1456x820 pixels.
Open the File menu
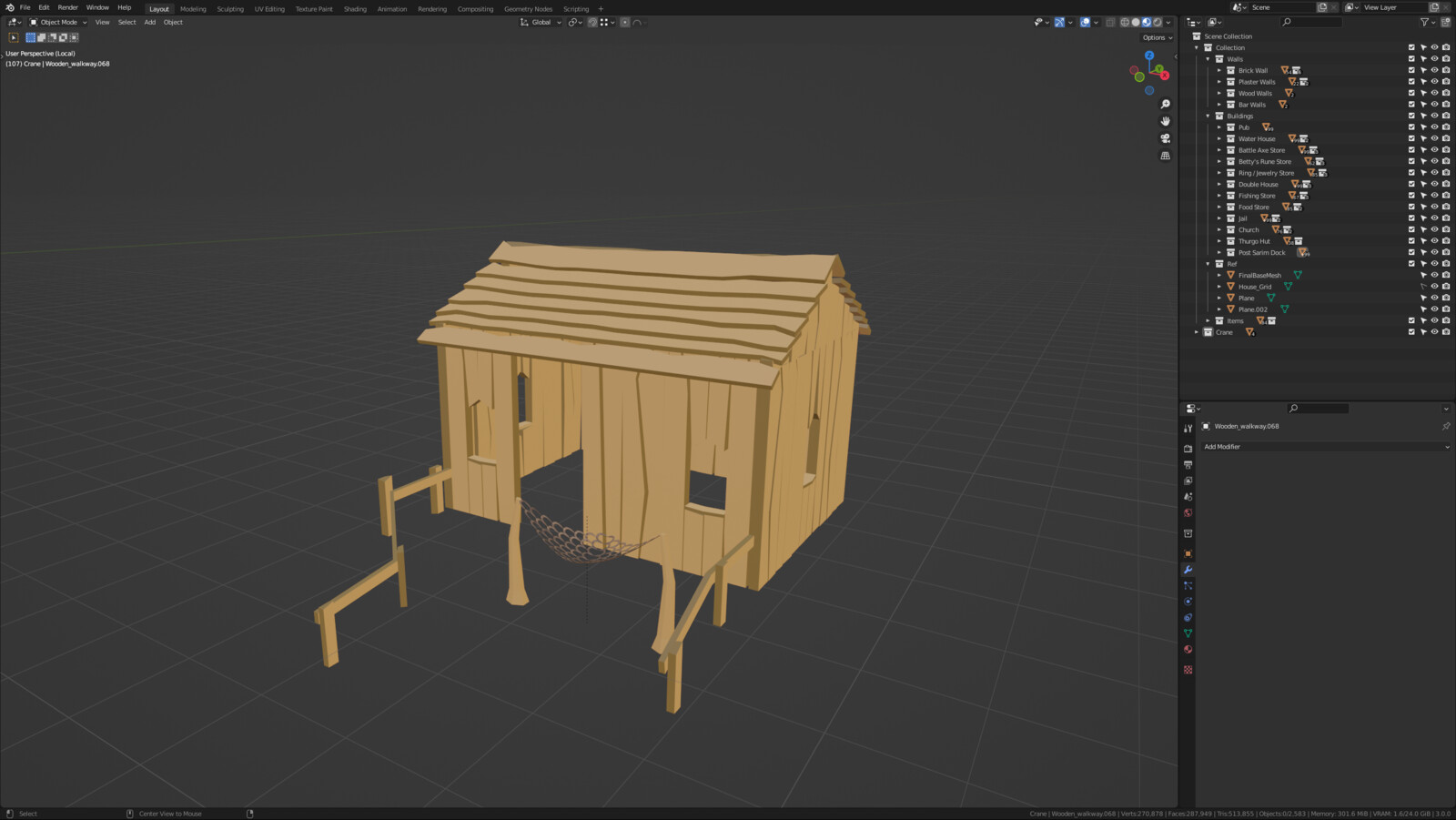25,7
